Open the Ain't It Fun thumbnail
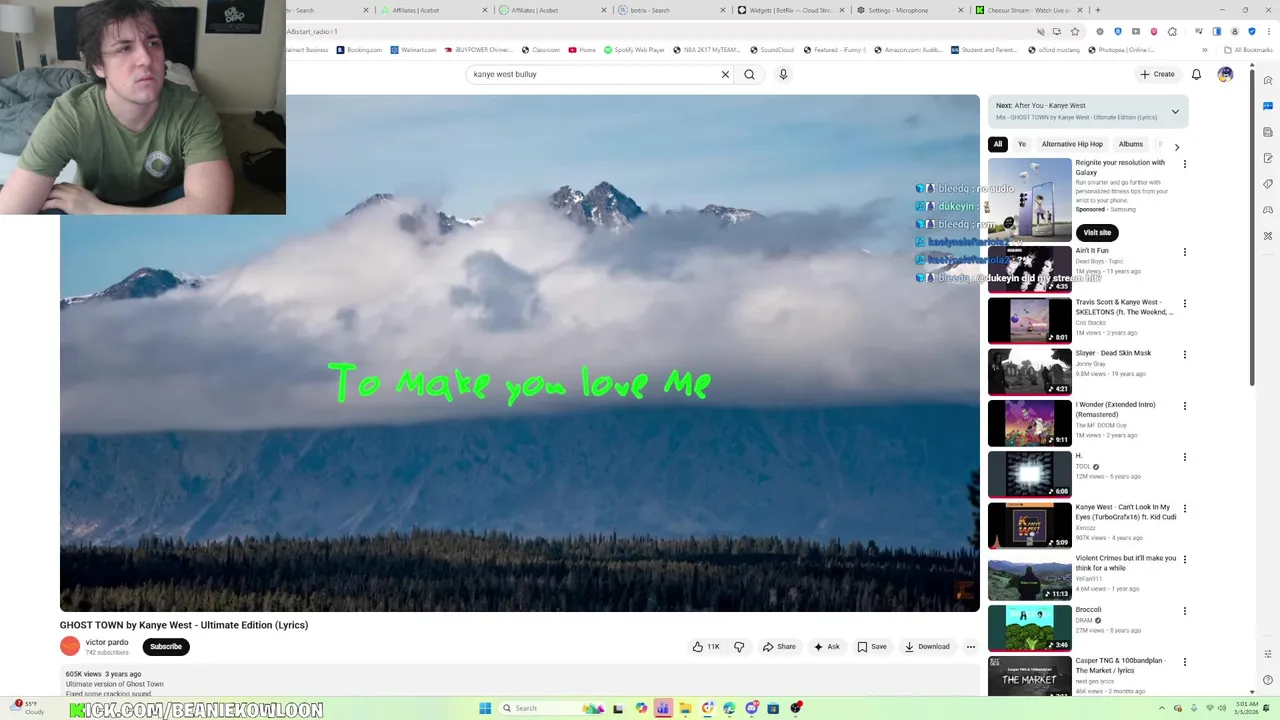 coord(1030,269)
